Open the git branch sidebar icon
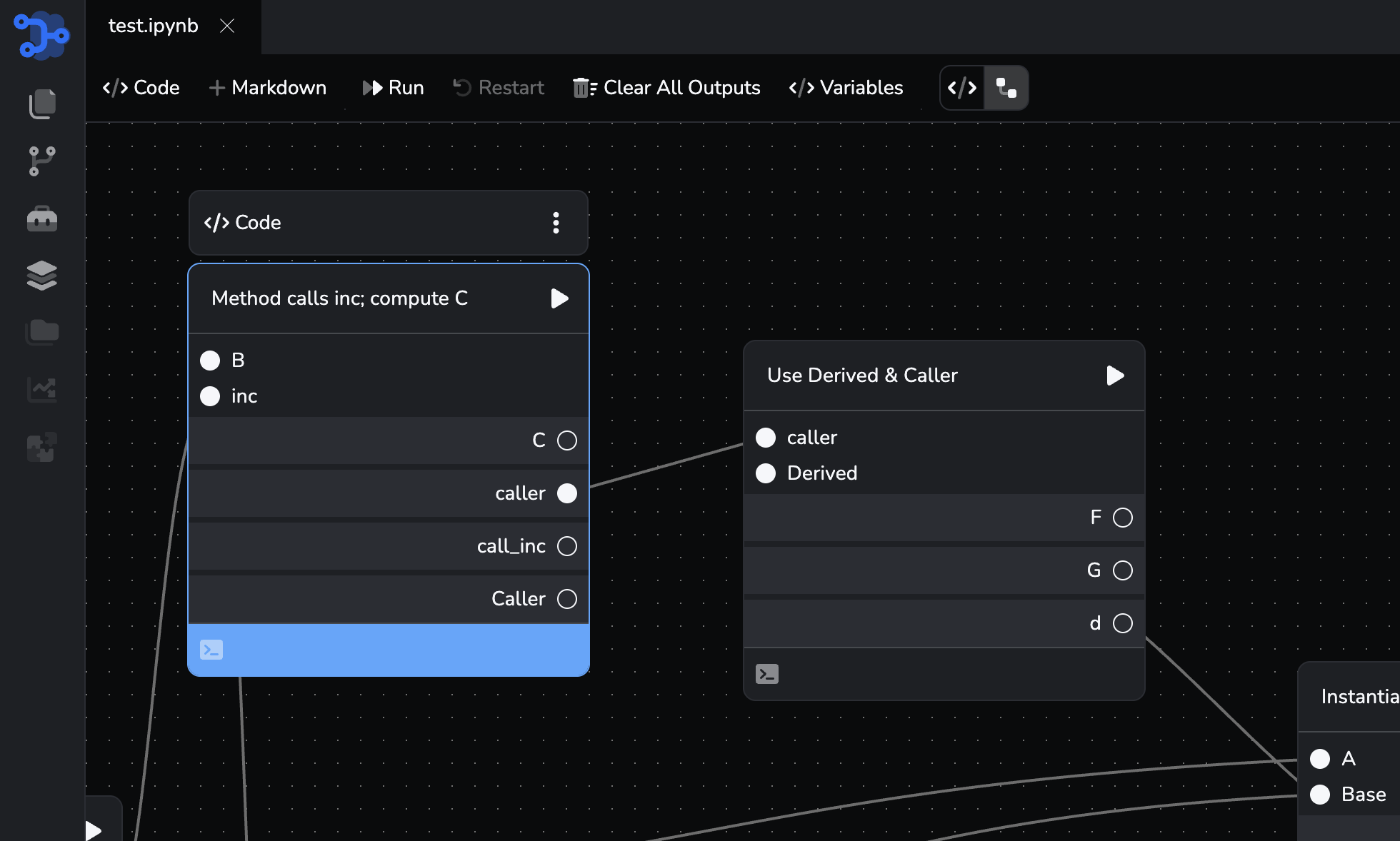 point(42,161)
